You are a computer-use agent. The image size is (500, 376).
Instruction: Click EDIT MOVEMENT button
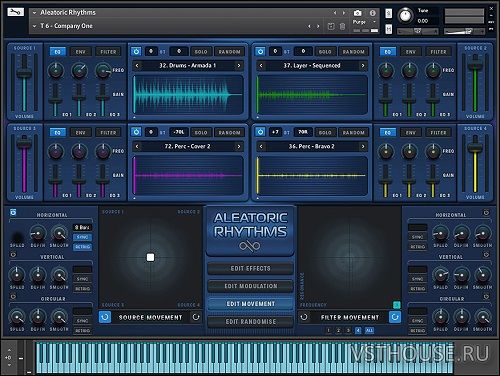250,304
